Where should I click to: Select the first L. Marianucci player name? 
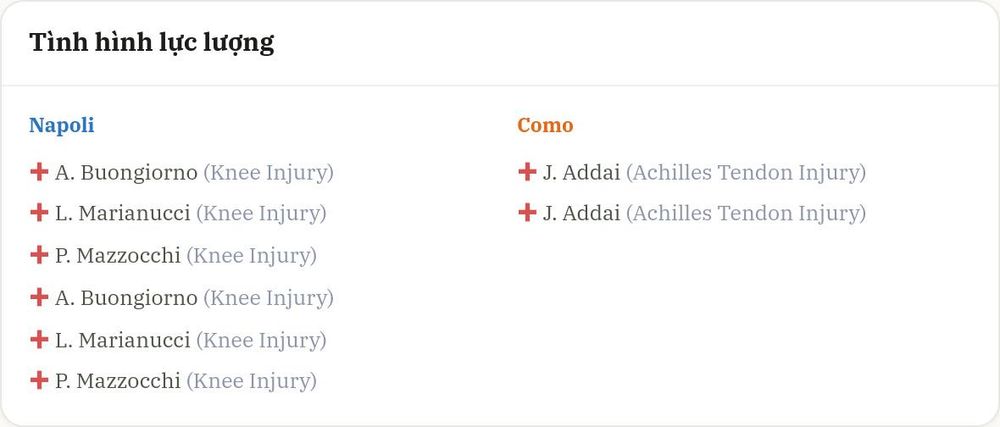[x=122, y=214]
